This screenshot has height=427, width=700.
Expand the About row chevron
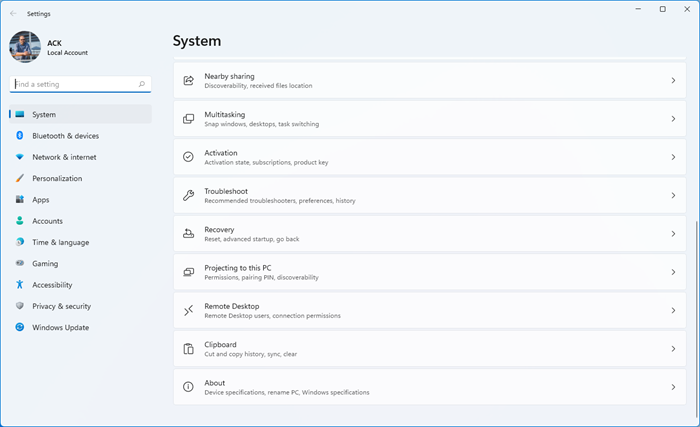pos(673,387)
